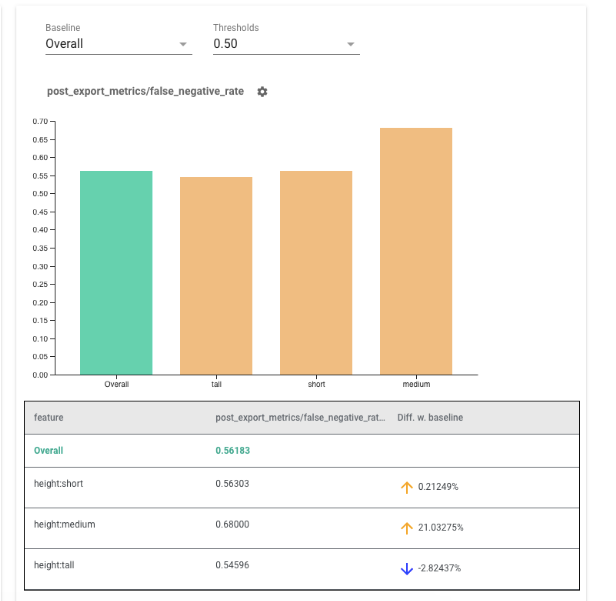Viewport: 616px width, 601px height.
Task: Click the 21.03275% difference value
Action: tap(441, 528)
